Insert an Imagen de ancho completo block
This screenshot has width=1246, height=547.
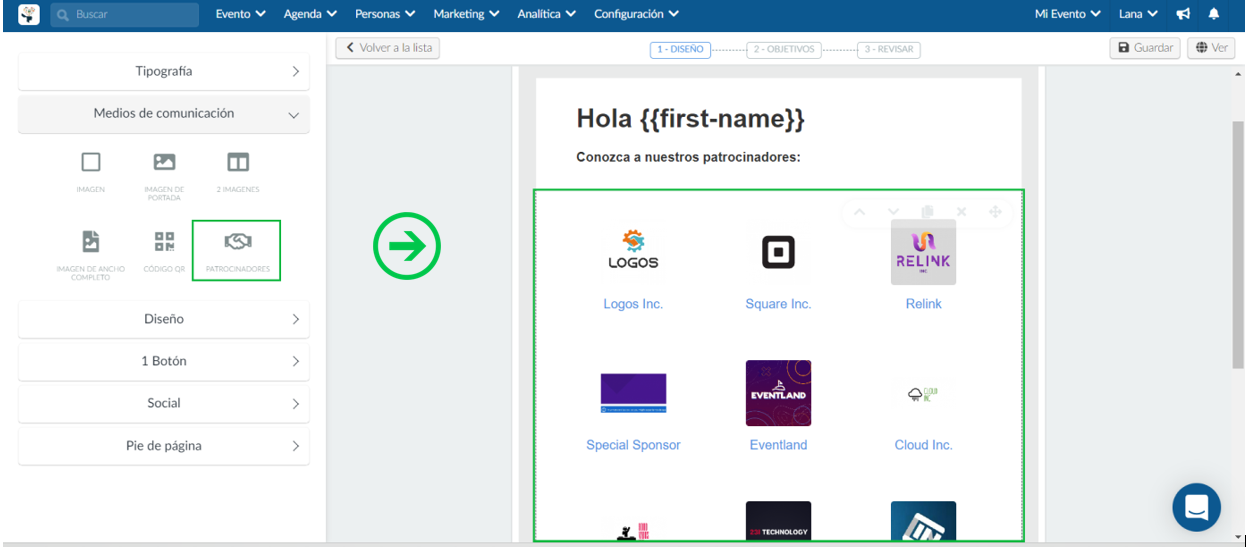91,255
